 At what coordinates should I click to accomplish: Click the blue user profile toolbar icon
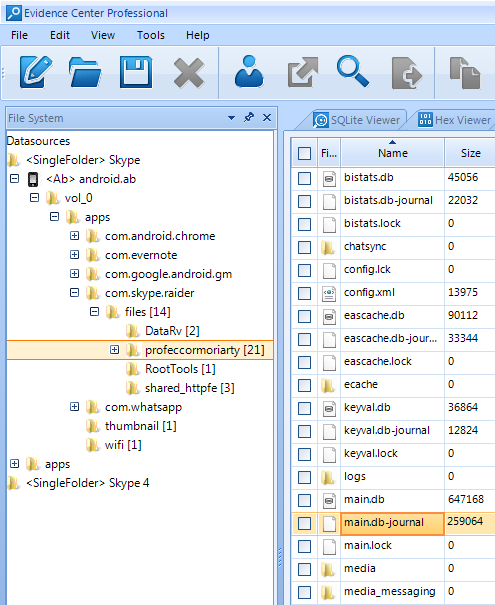(249, 71)
